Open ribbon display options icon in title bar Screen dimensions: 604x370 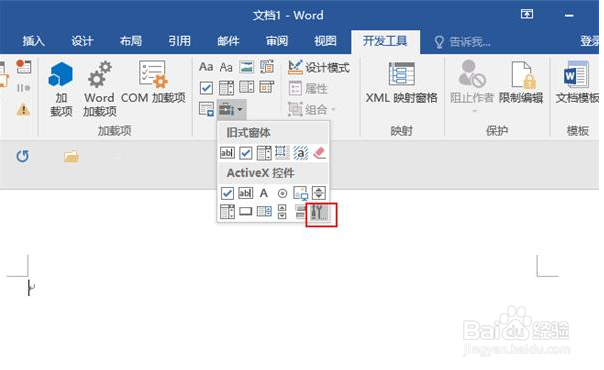point(527,15)
